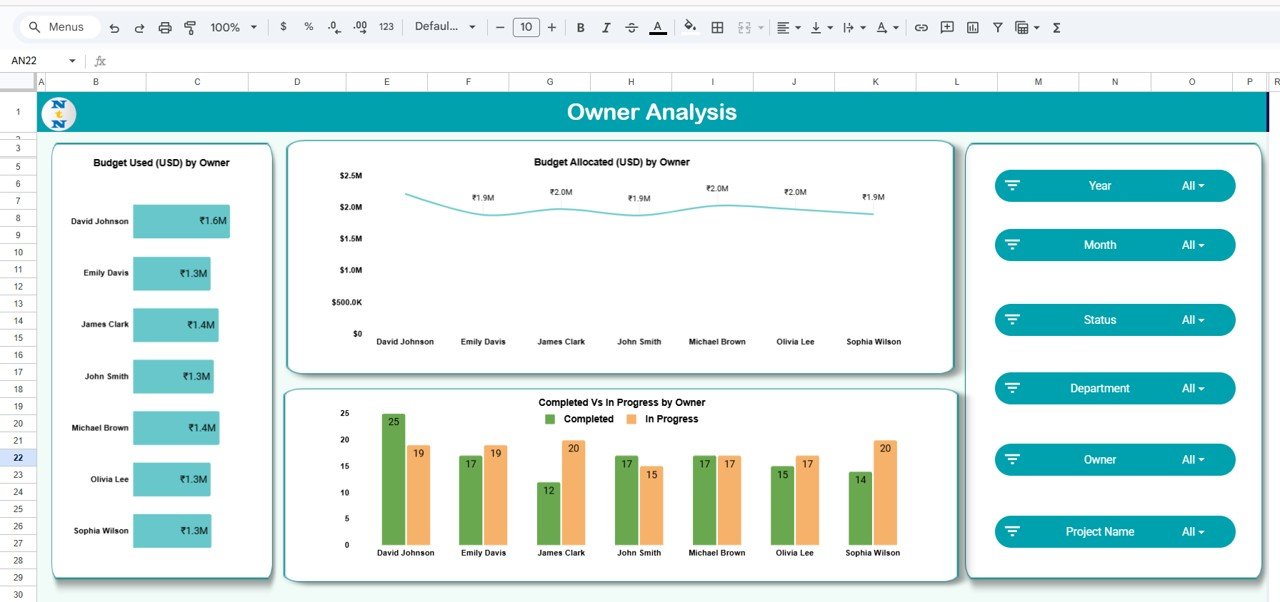Toggle bold formatting
1280x602 pixels.
[x=580, y=27]
